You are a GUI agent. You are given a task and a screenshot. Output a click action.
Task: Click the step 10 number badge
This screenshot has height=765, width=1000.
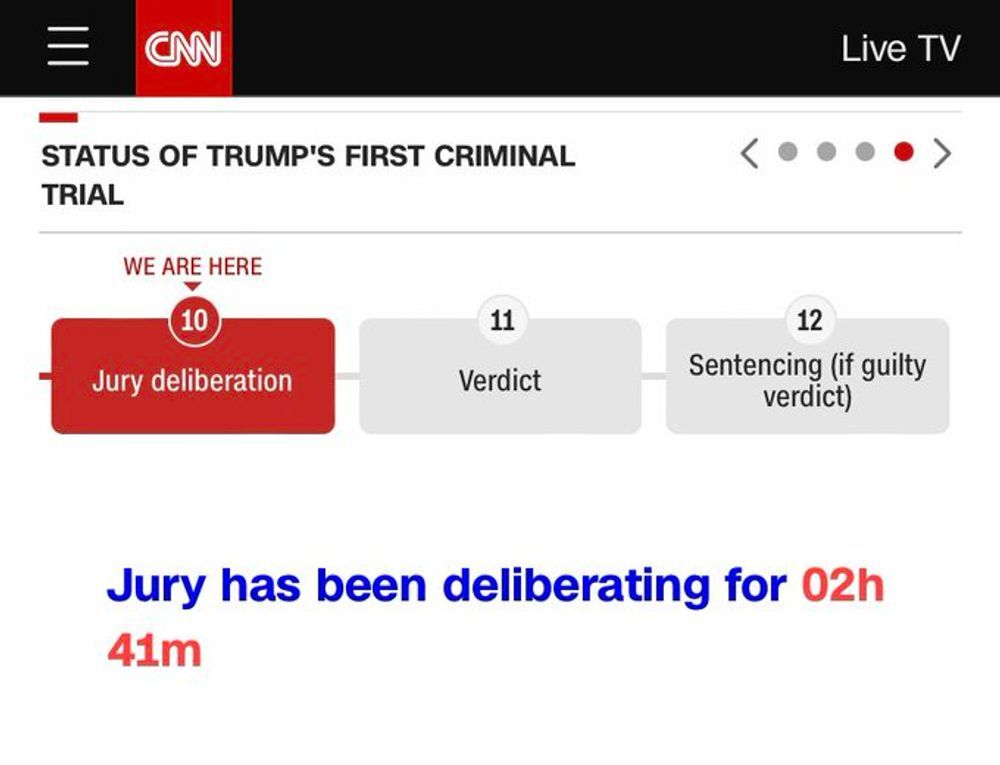coord(195,320)
